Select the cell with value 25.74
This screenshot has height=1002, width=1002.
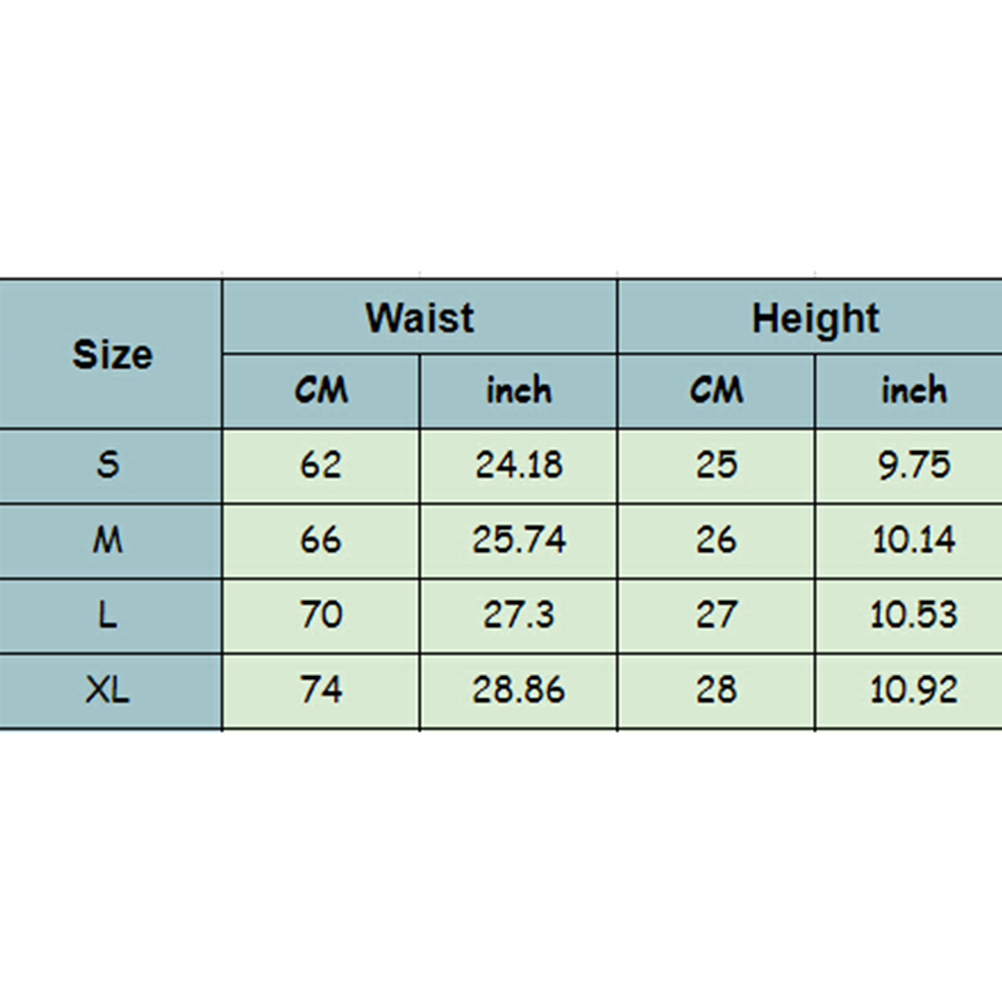[518, 541]
